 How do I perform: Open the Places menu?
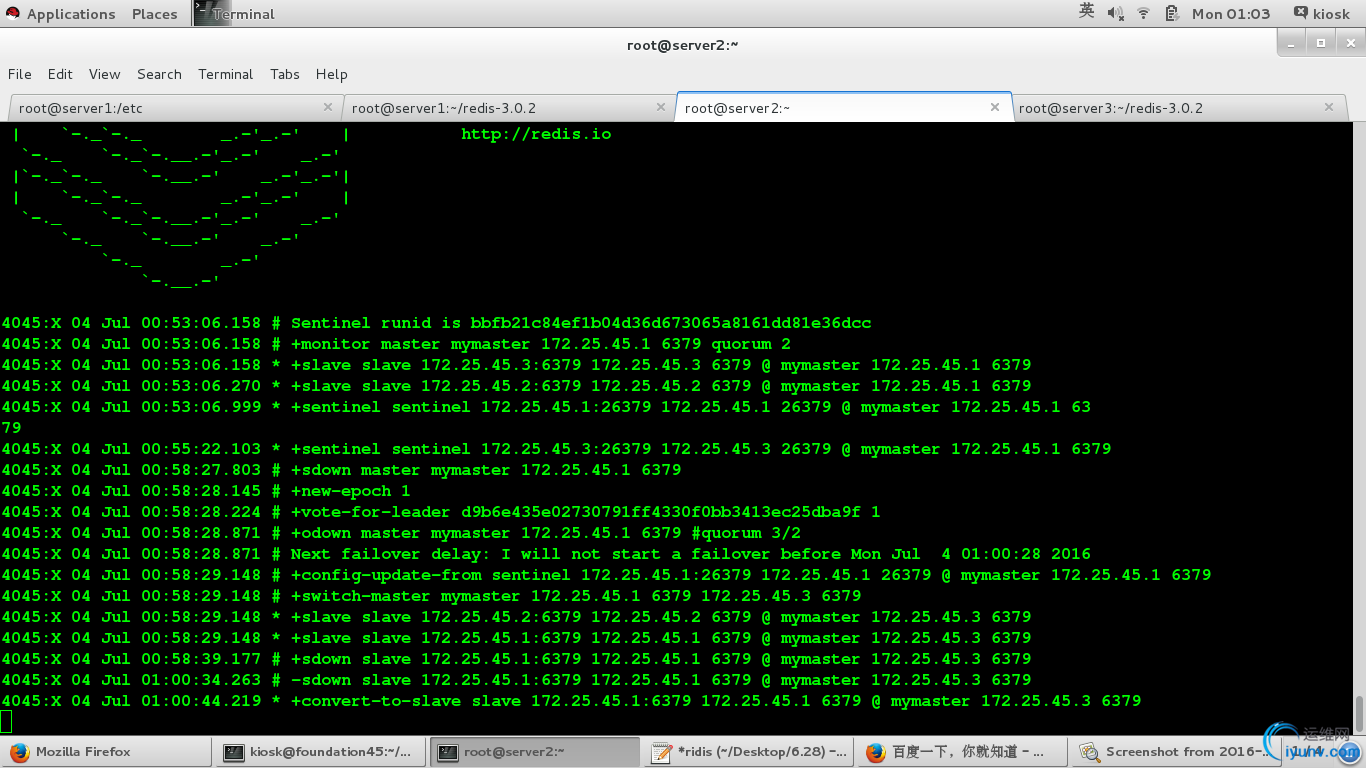pyautogui.click(x=155, y=14)
